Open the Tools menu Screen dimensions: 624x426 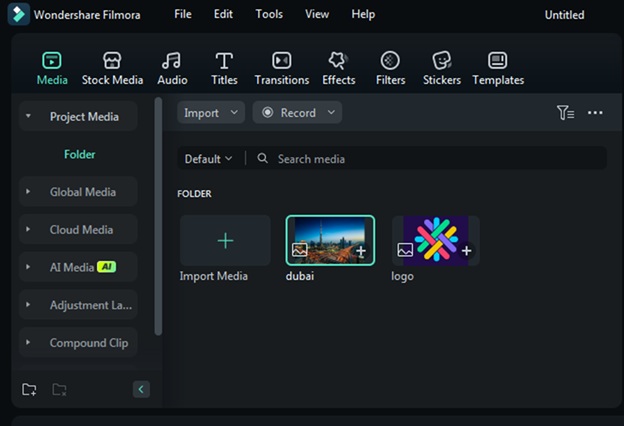(x=269, y=14)
